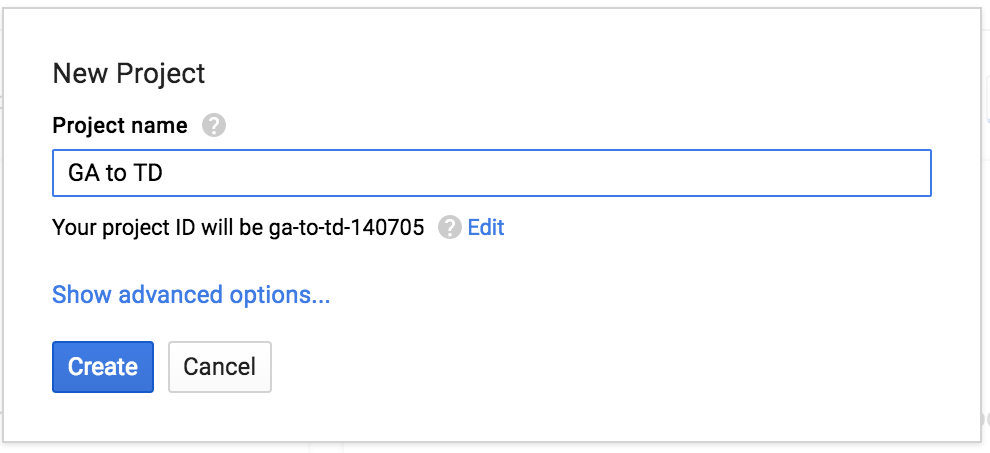Image resolution: width=990 pixels, height=453 pixels.
Task: Click the help icon beside Project name
Action: coord(213,126)
